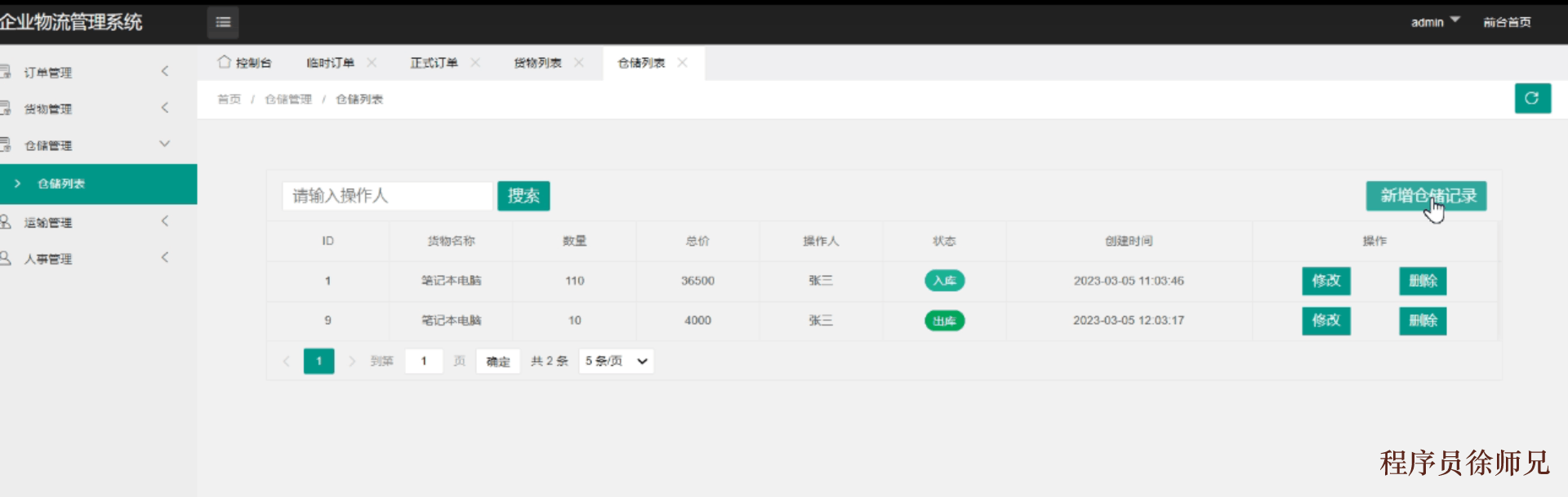Click 修改 for the row with ID 9
Viewport: 1568px width, 497px height.
[x=1326, y=321]
